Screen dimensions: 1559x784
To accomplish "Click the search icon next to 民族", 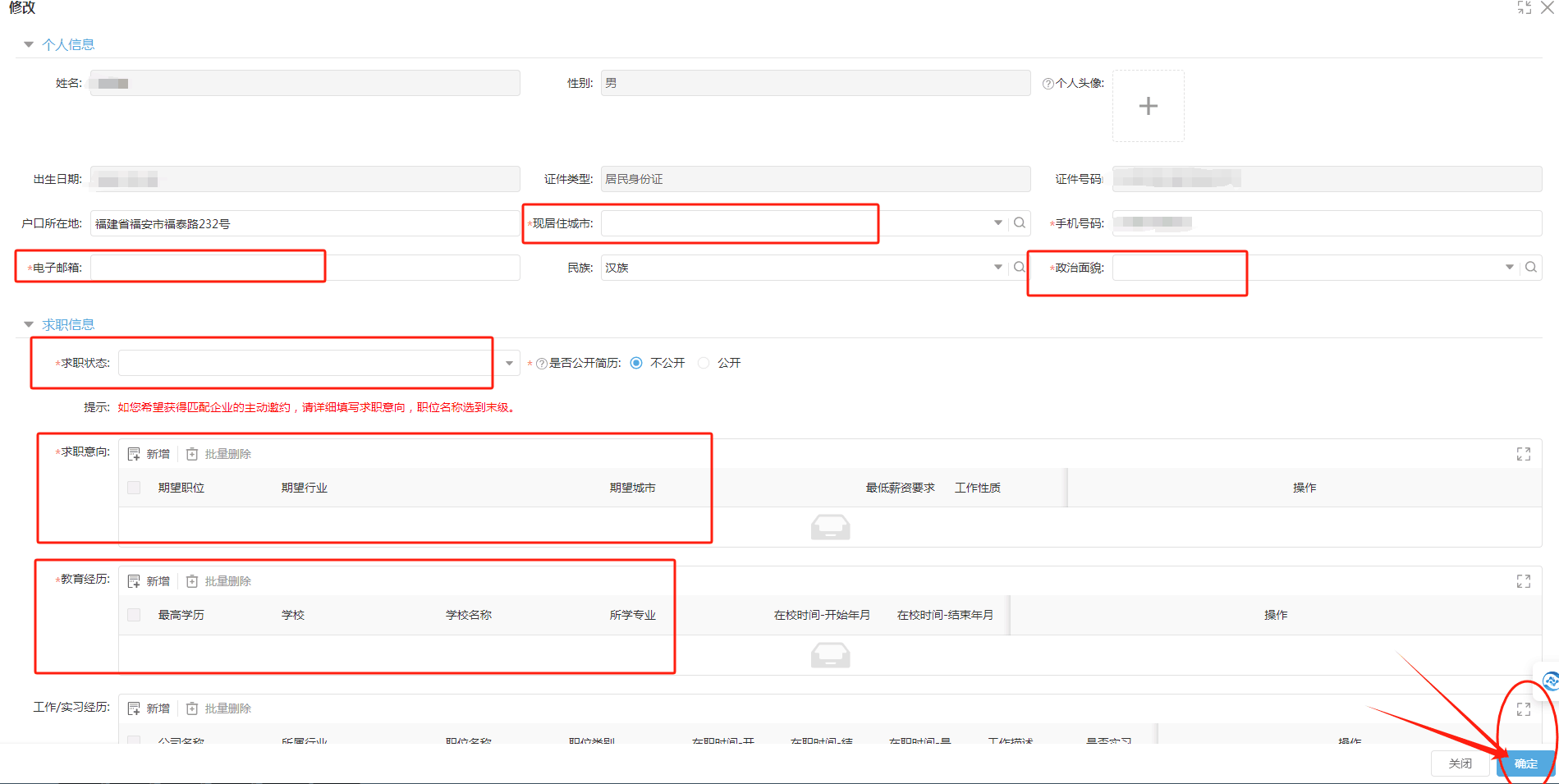I will (x=1019, y=268).
